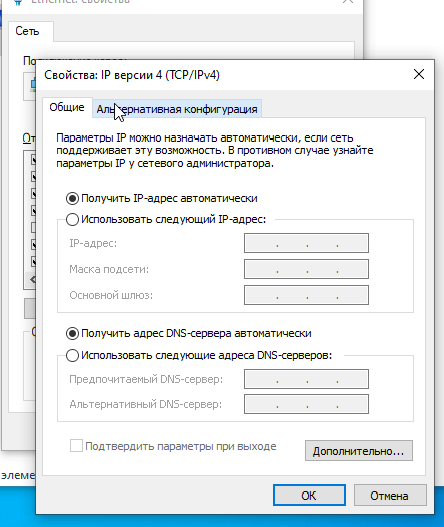Close the Ethernet properties window behind
The image size is (444, 527).
point(348,2)
